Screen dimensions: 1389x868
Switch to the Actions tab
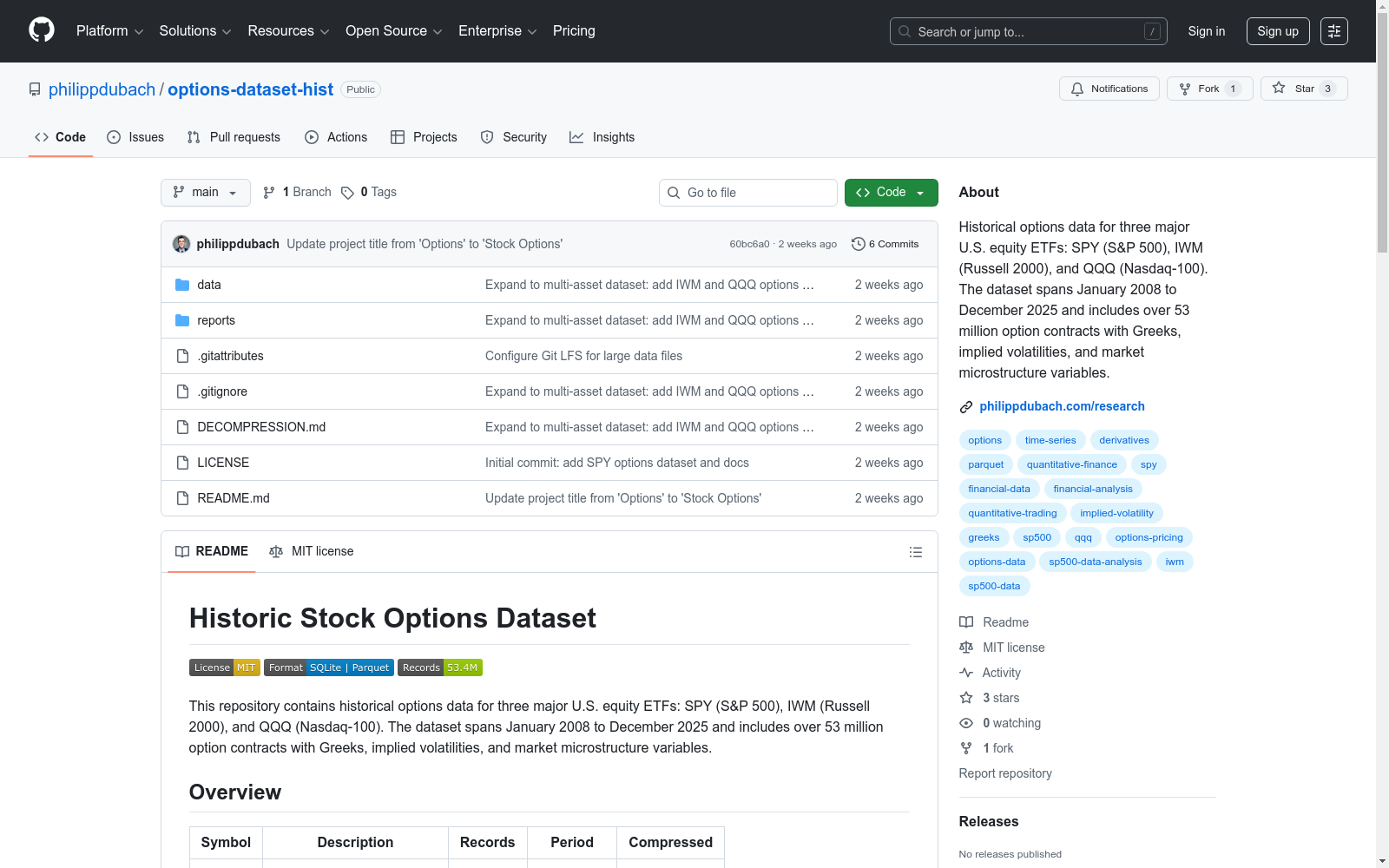336,137
